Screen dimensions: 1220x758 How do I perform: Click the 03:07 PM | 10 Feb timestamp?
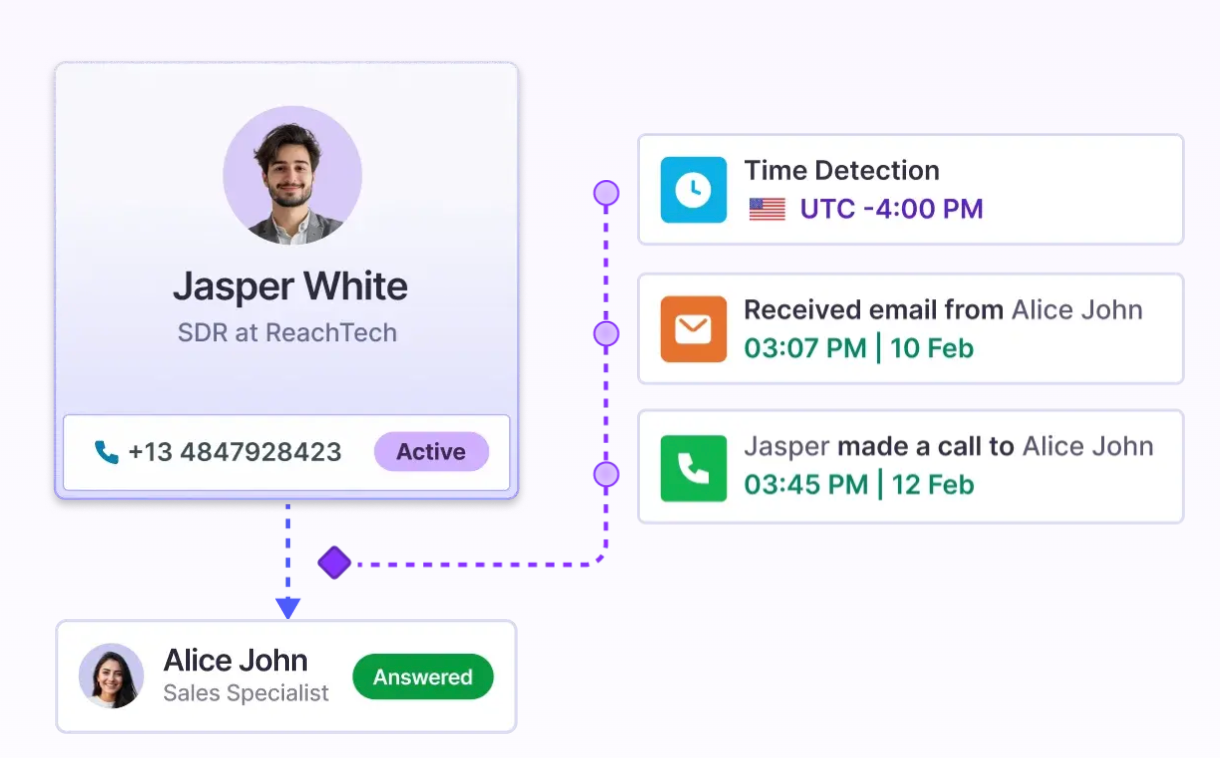click(x=858, y=348)
